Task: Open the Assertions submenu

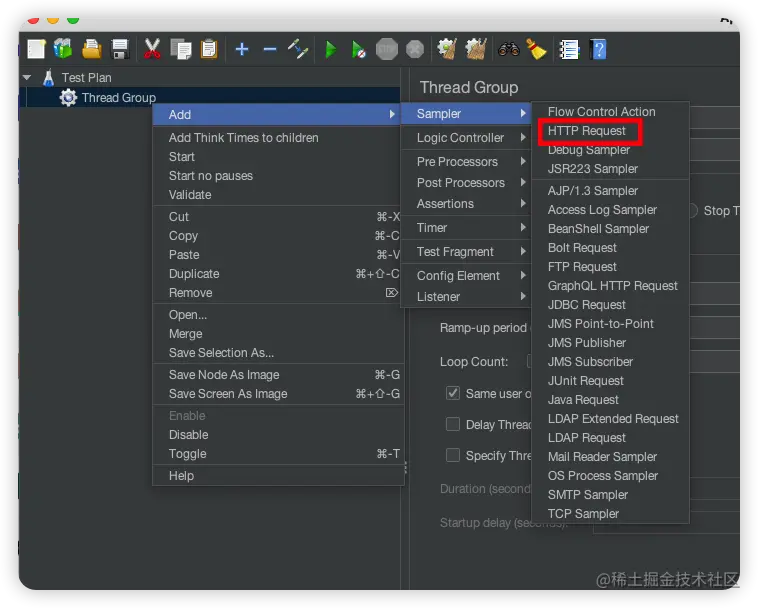Action: point(466,203)
